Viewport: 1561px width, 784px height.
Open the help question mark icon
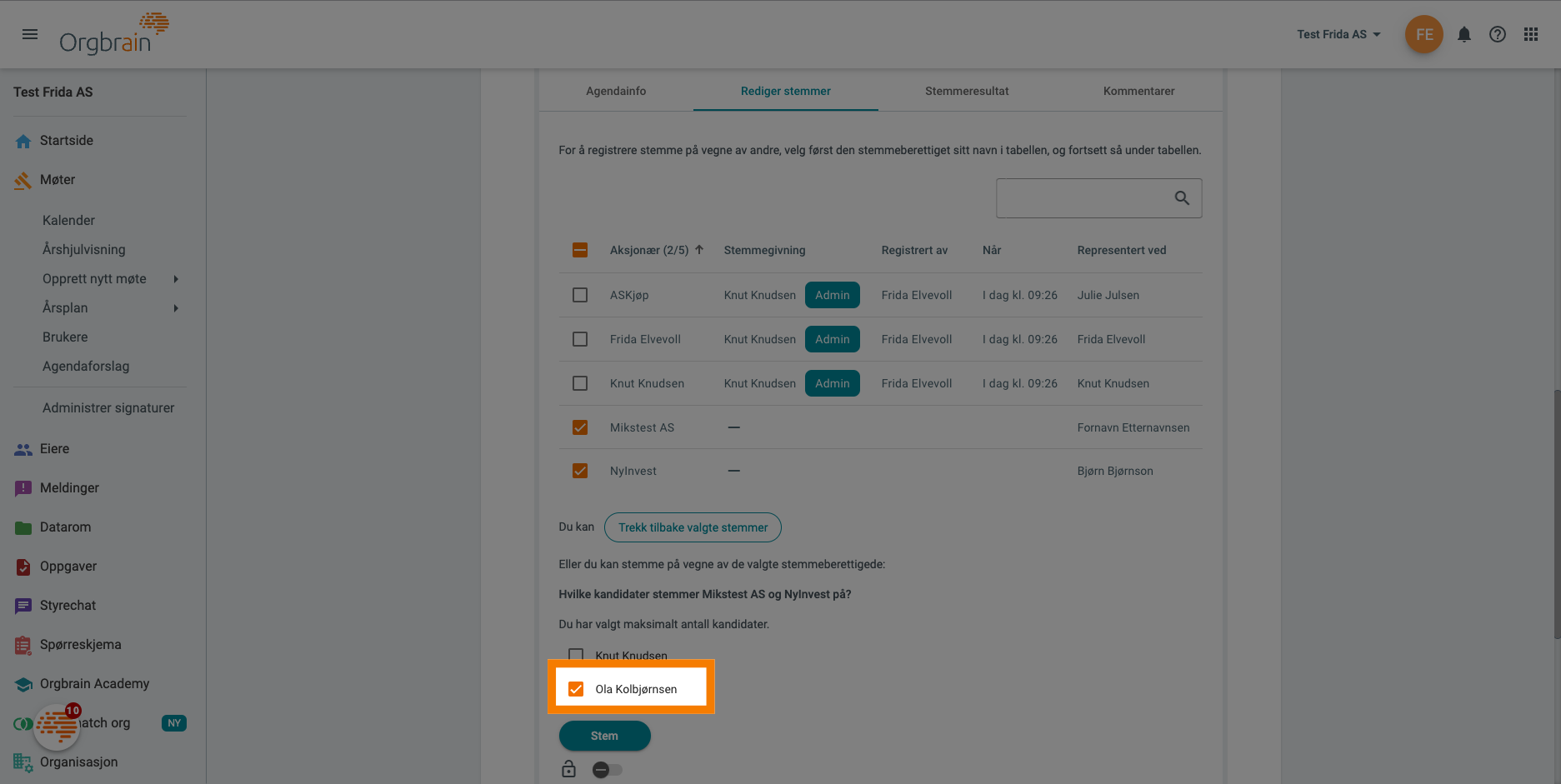pos(1498,34)
